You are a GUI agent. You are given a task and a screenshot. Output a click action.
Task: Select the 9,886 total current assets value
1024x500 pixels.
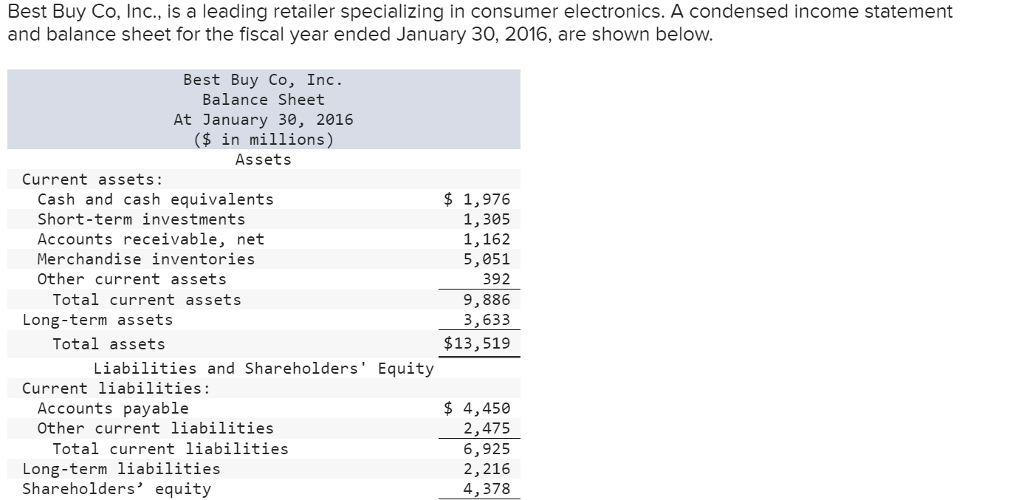coord(487,300)
